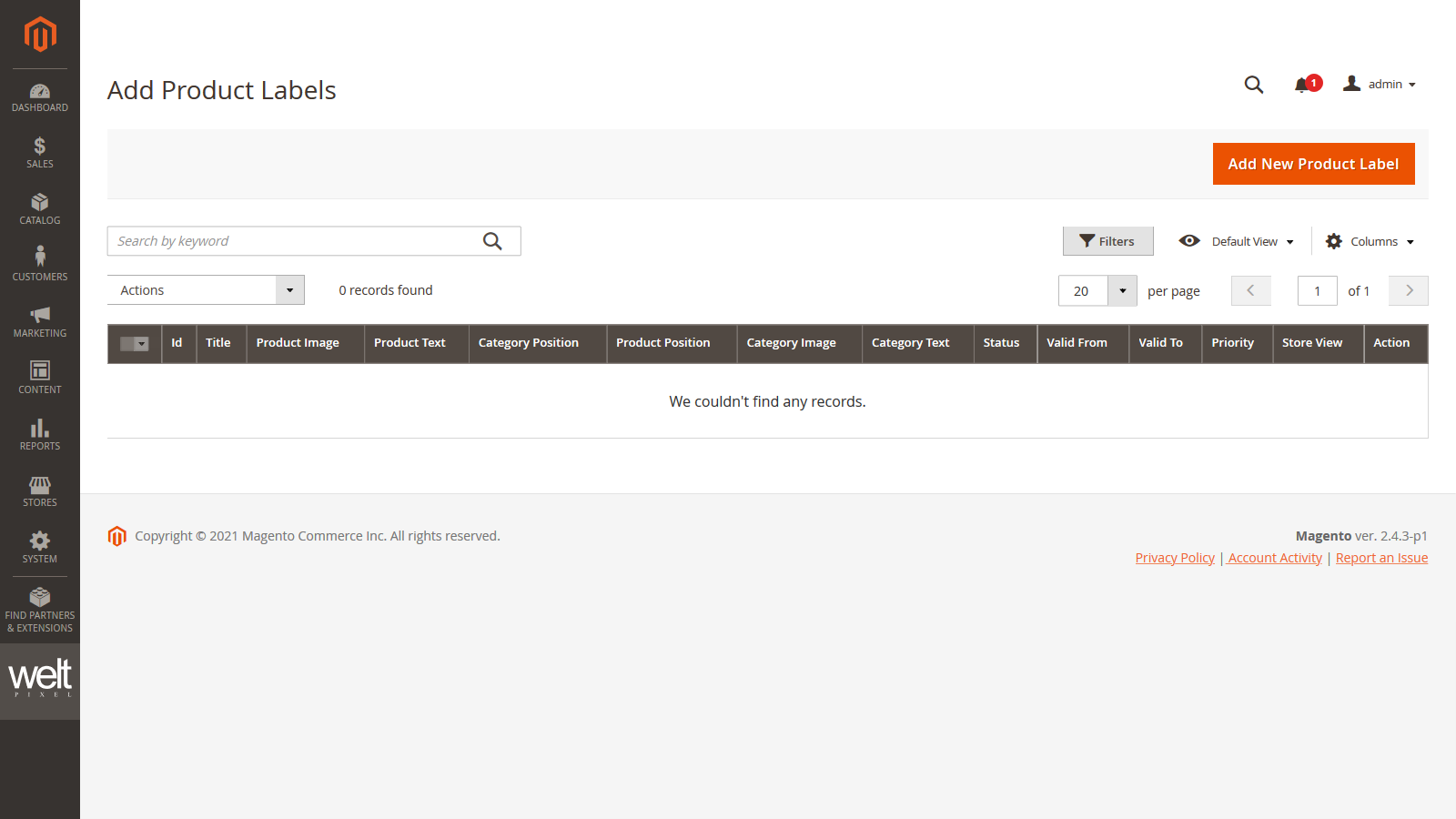Click the '0 records found' text
Viewport: 1456px width, 819px height.
click(x=386, y=290)
